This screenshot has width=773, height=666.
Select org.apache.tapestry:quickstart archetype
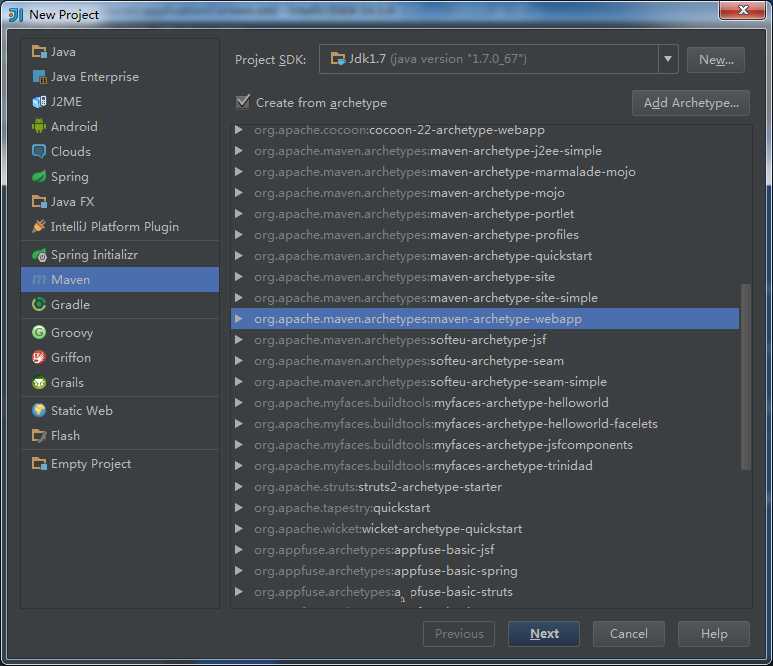click(x=485, y=508)
